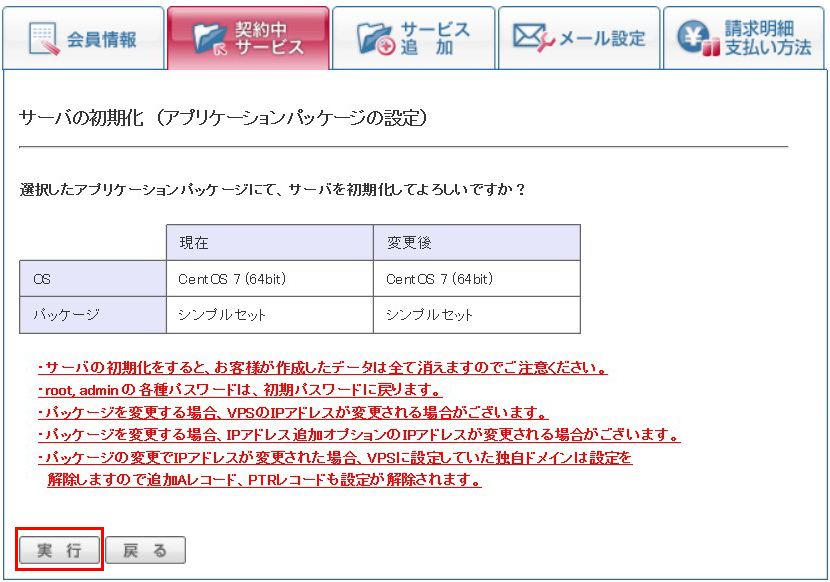830x582 pixels.
Task: Click the warning about all data being erased
Action: pos(322,368)
